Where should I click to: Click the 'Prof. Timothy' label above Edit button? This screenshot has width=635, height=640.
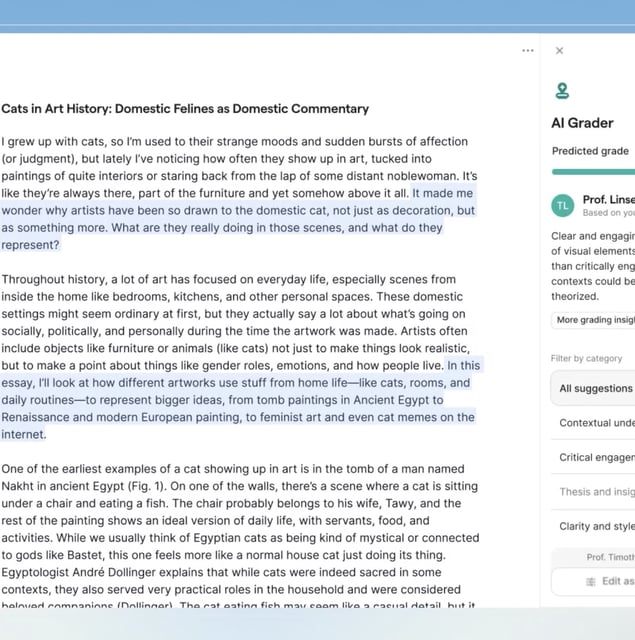611,557
